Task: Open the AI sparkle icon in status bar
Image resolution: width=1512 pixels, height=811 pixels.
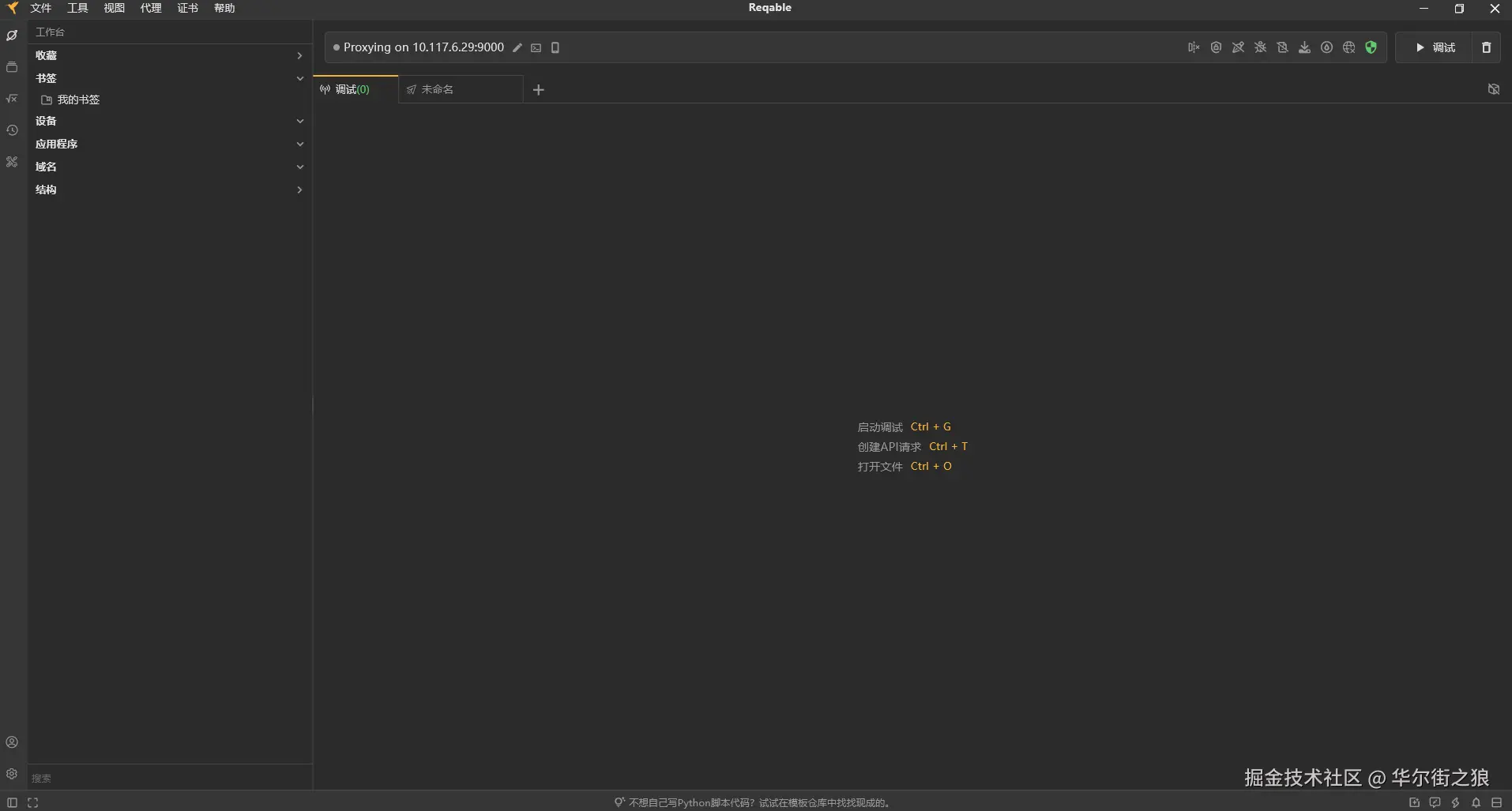Action: pyautogui.click(x=1414, y=802)
